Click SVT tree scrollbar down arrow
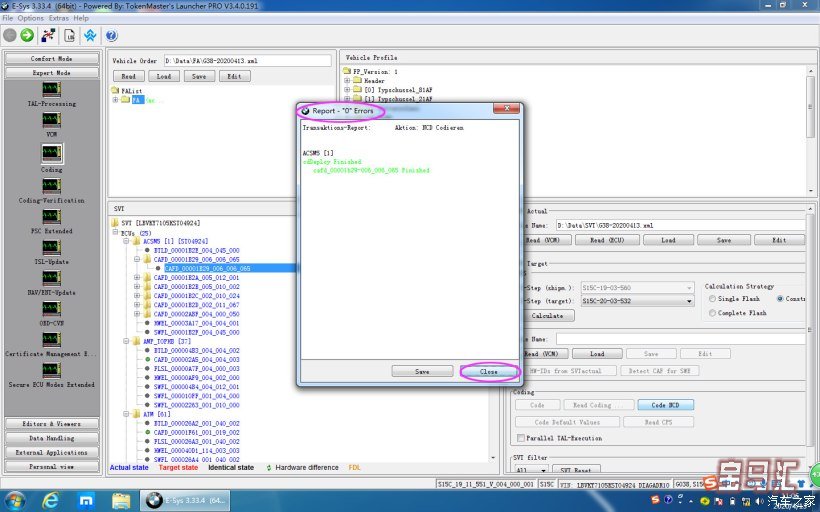Image resolution: width=820 pixels, height=512 pixels. [x=493, y=458]
